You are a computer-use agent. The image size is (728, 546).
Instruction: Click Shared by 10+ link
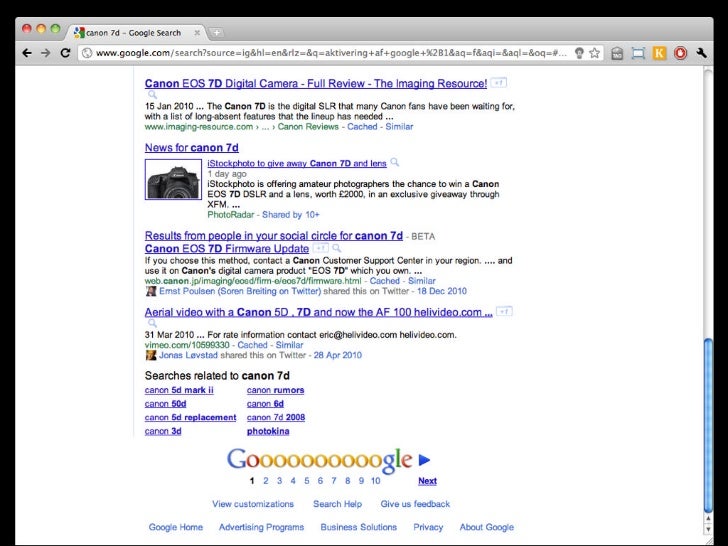pyautogui.click(x=291, y=214)
